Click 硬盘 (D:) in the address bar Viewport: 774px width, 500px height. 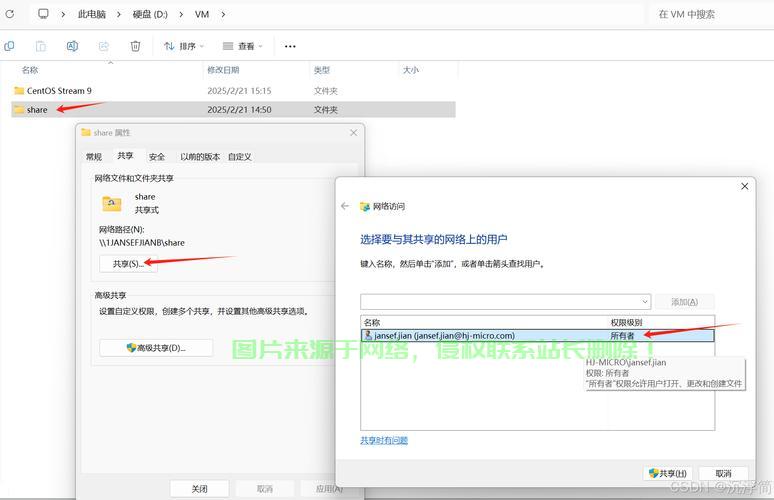click(x=150, y=14)
